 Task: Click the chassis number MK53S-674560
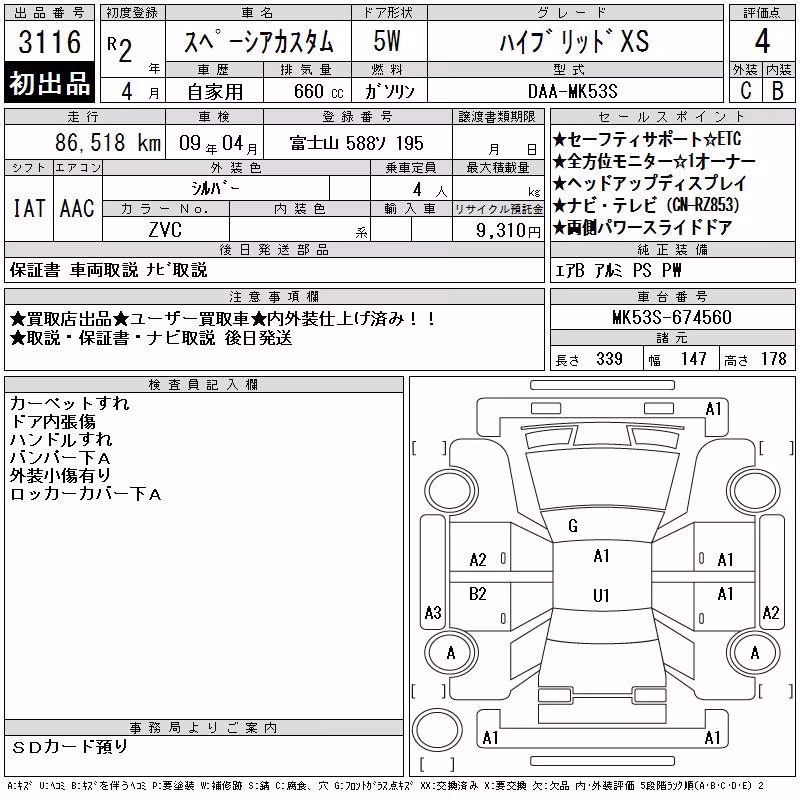point(672,317)
